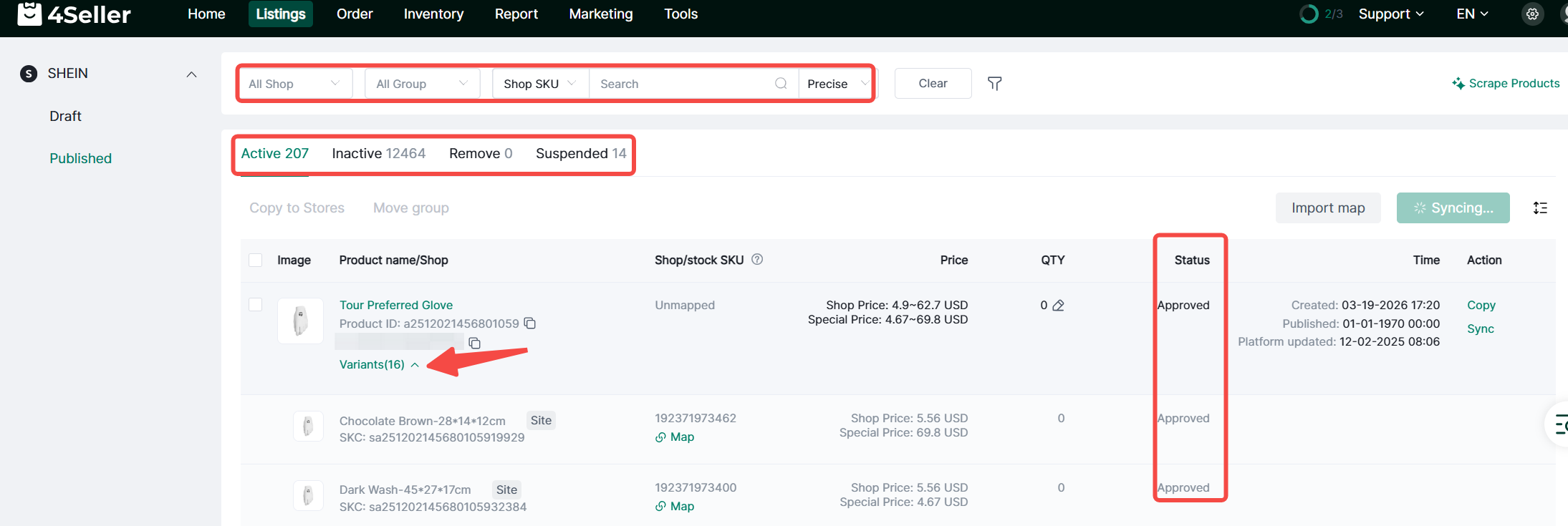The width and height of the screenshot is (1568, 526).
Task: Click the Shop/stock SKU help icon
Action: click(x=757, y=260)
